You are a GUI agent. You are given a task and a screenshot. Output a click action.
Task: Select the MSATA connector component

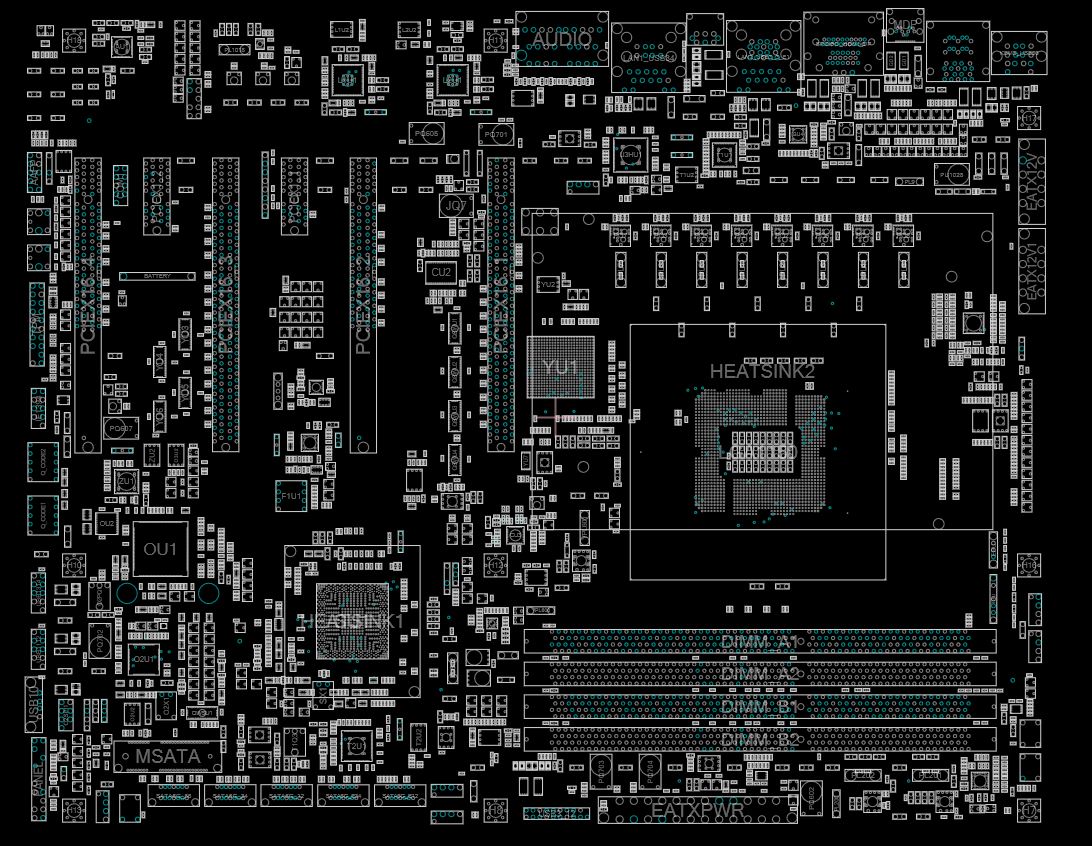point(168,757)
